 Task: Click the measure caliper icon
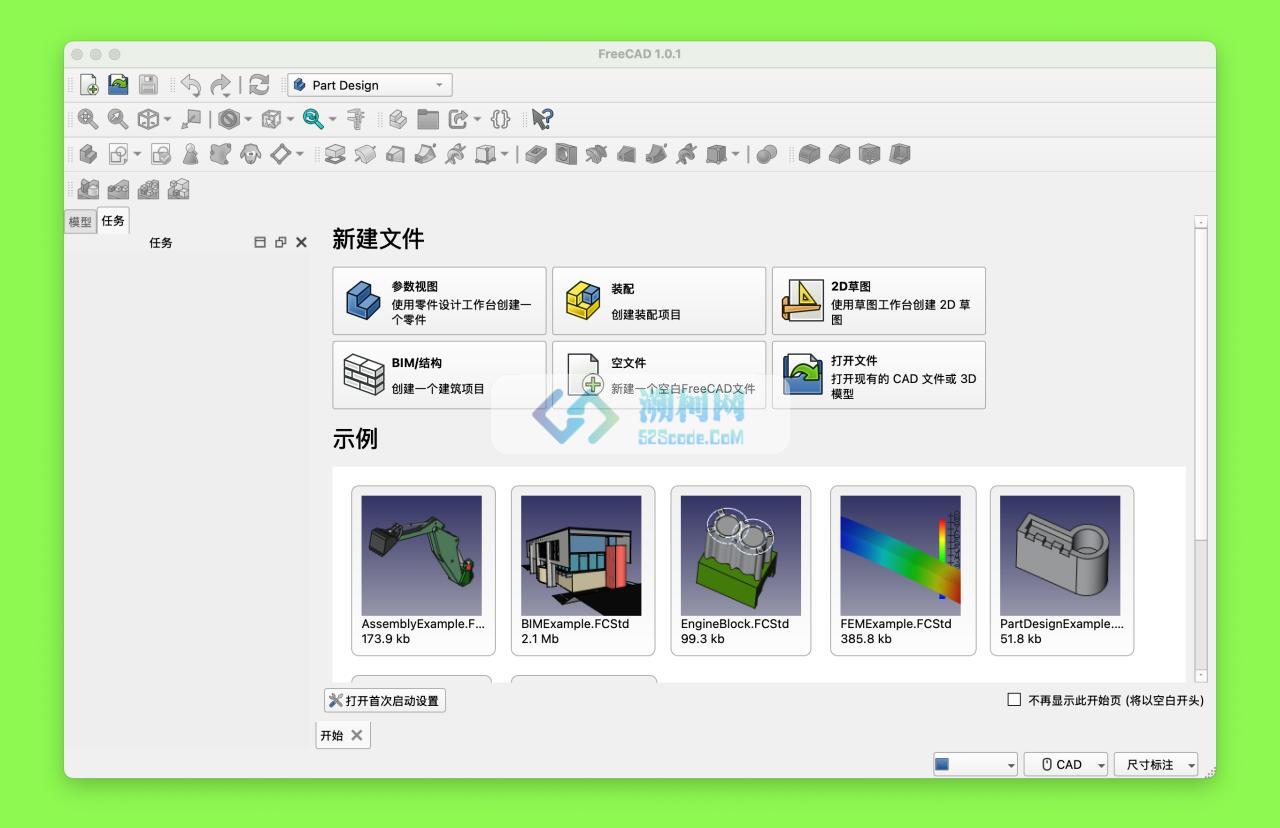click(355, 119)
